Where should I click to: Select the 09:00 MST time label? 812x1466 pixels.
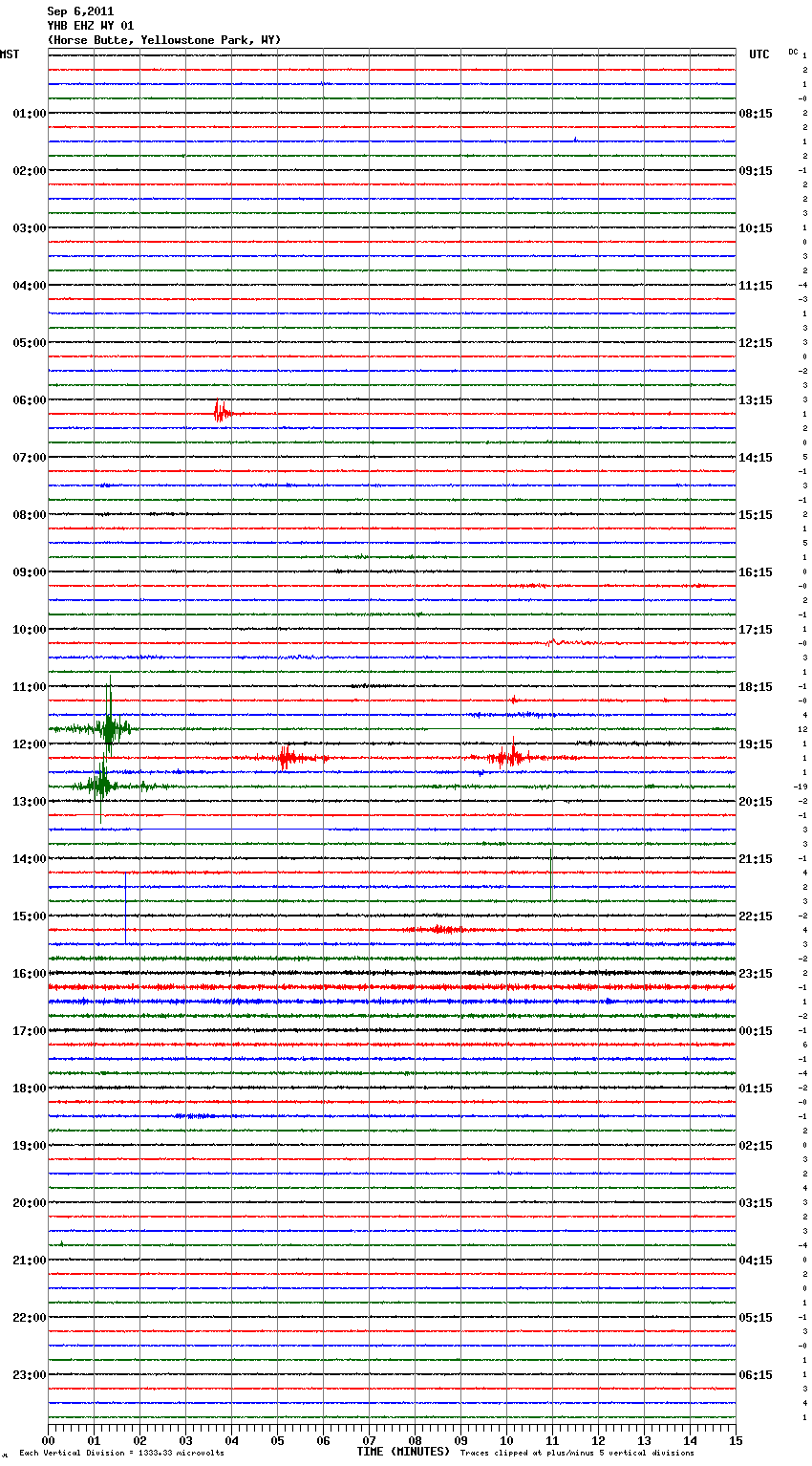[x=30, y=572]
